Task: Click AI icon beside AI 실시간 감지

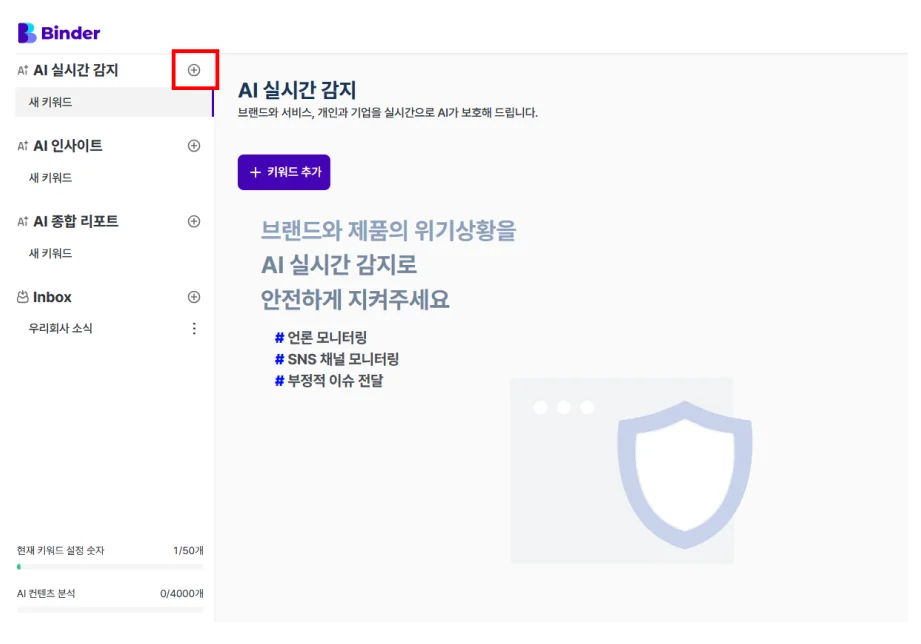Action: click(x=22, y=71)
